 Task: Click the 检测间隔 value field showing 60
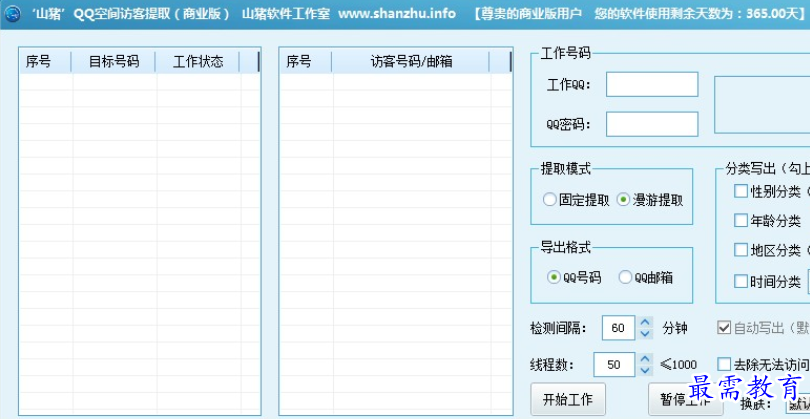click(x=618, y=328)
